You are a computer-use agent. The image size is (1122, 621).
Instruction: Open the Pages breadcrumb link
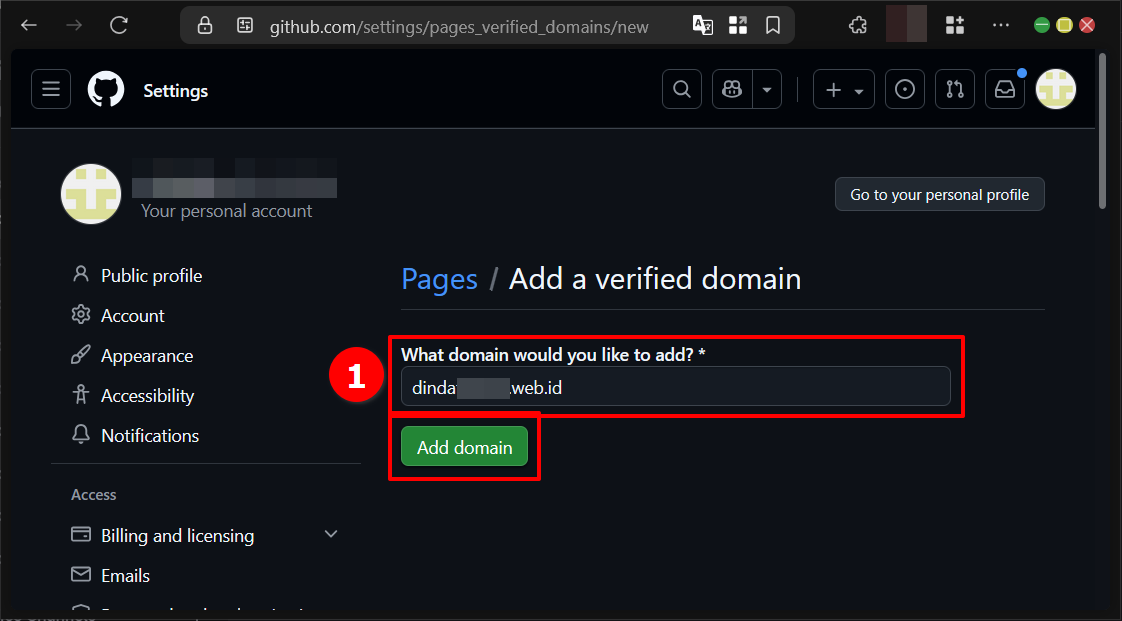pos(439,279)
